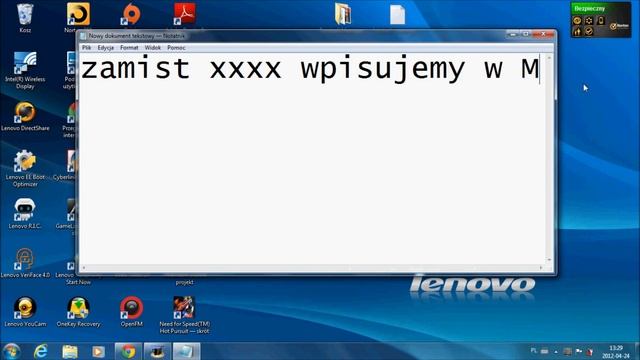Open Windows Media Player from taskbar
This screenshot has width=640, height=360.
pos(98,351)
